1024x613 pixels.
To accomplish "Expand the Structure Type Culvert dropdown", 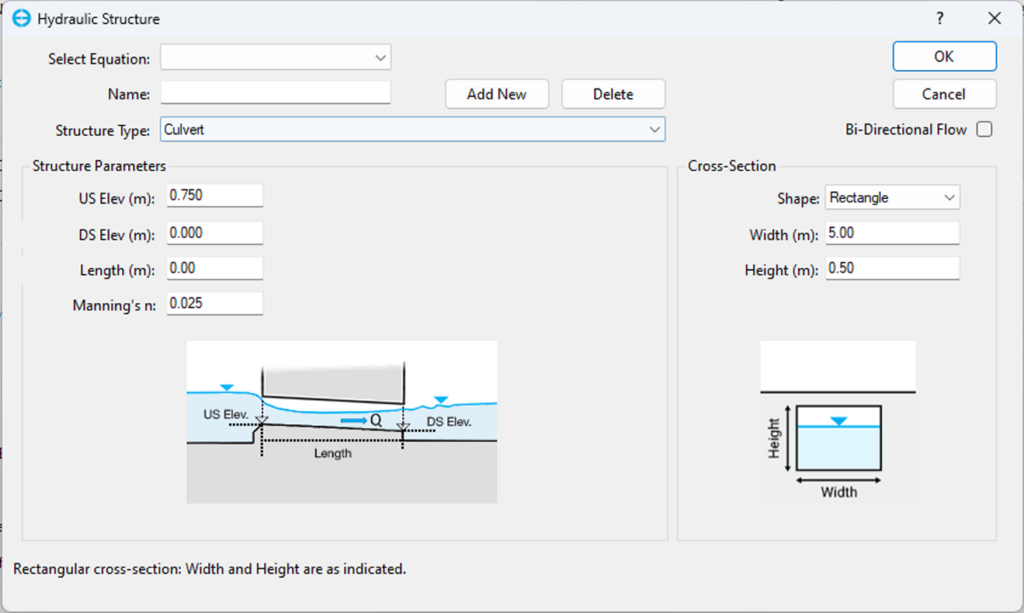I will pos(412,130).
